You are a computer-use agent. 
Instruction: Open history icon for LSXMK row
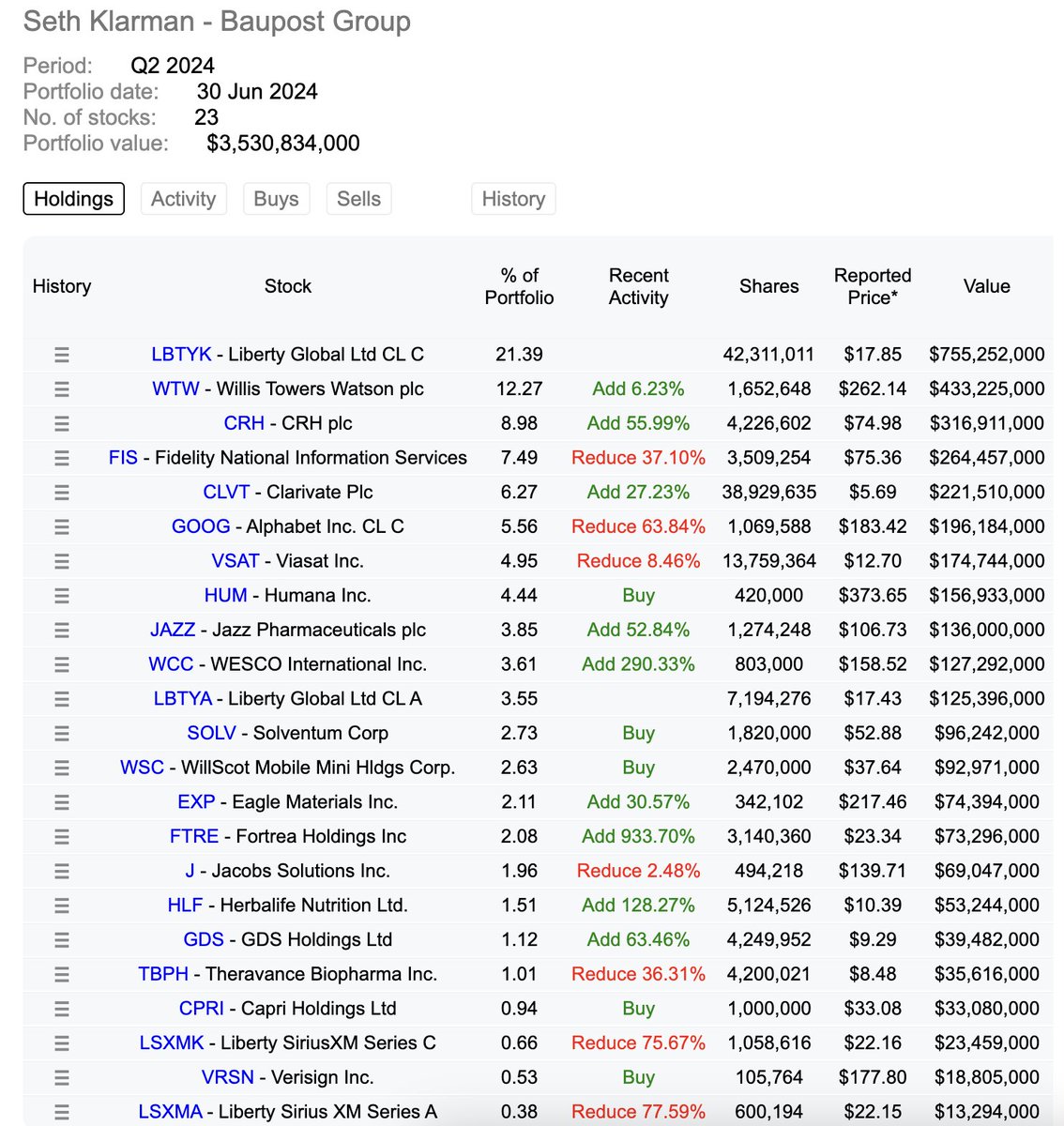pyautogui.click(x=62, y=1042)
